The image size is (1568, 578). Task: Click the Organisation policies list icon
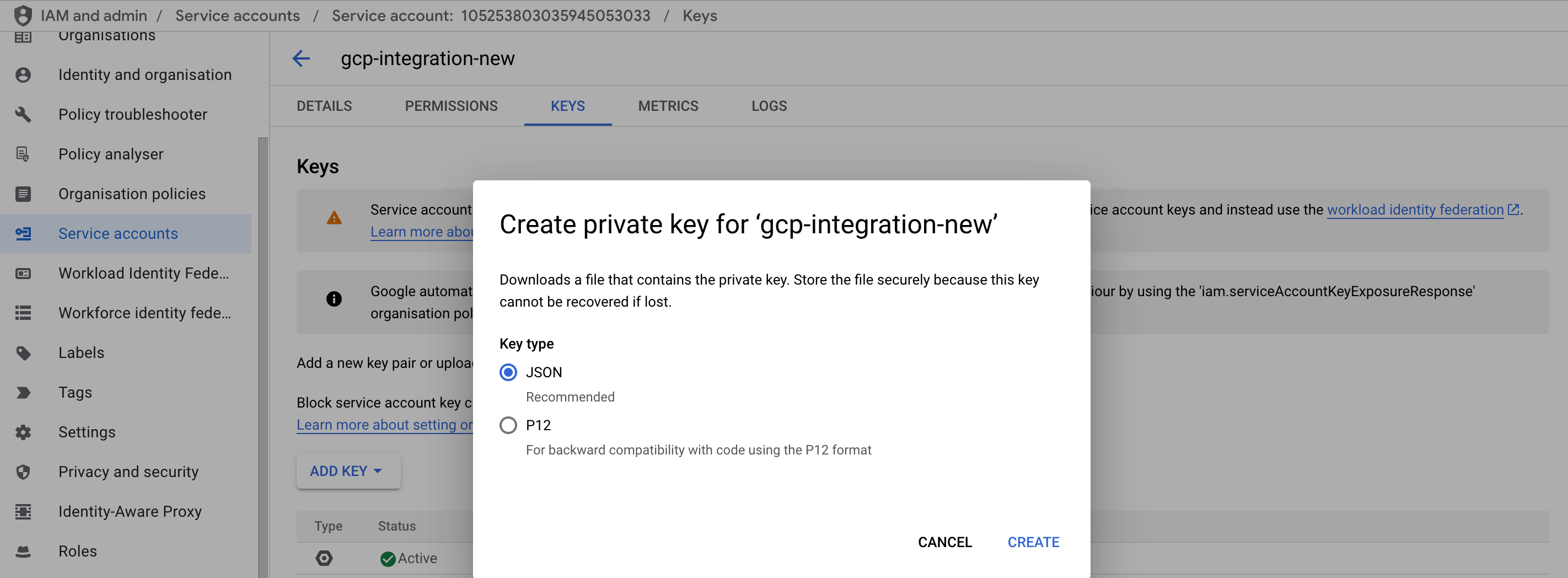(x=23, y=194)
